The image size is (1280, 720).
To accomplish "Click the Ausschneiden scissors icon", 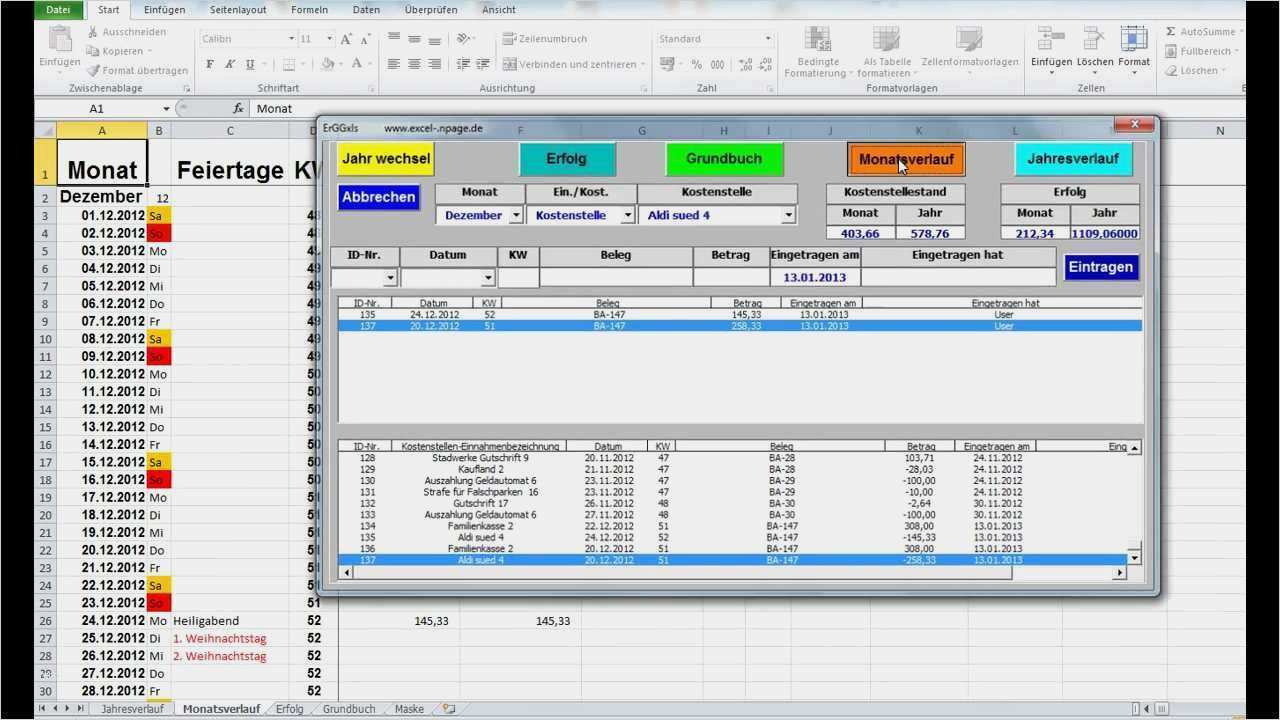I will (94, 32).
